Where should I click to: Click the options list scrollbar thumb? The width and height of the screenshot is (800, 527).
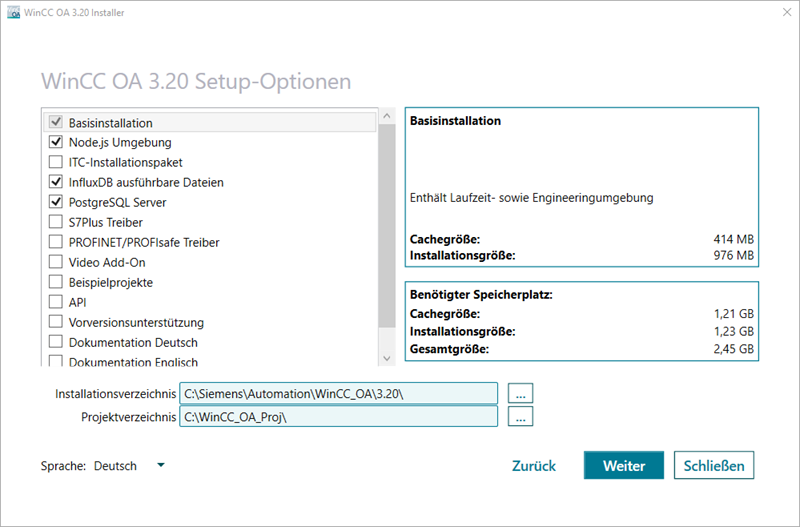[387, 225]
